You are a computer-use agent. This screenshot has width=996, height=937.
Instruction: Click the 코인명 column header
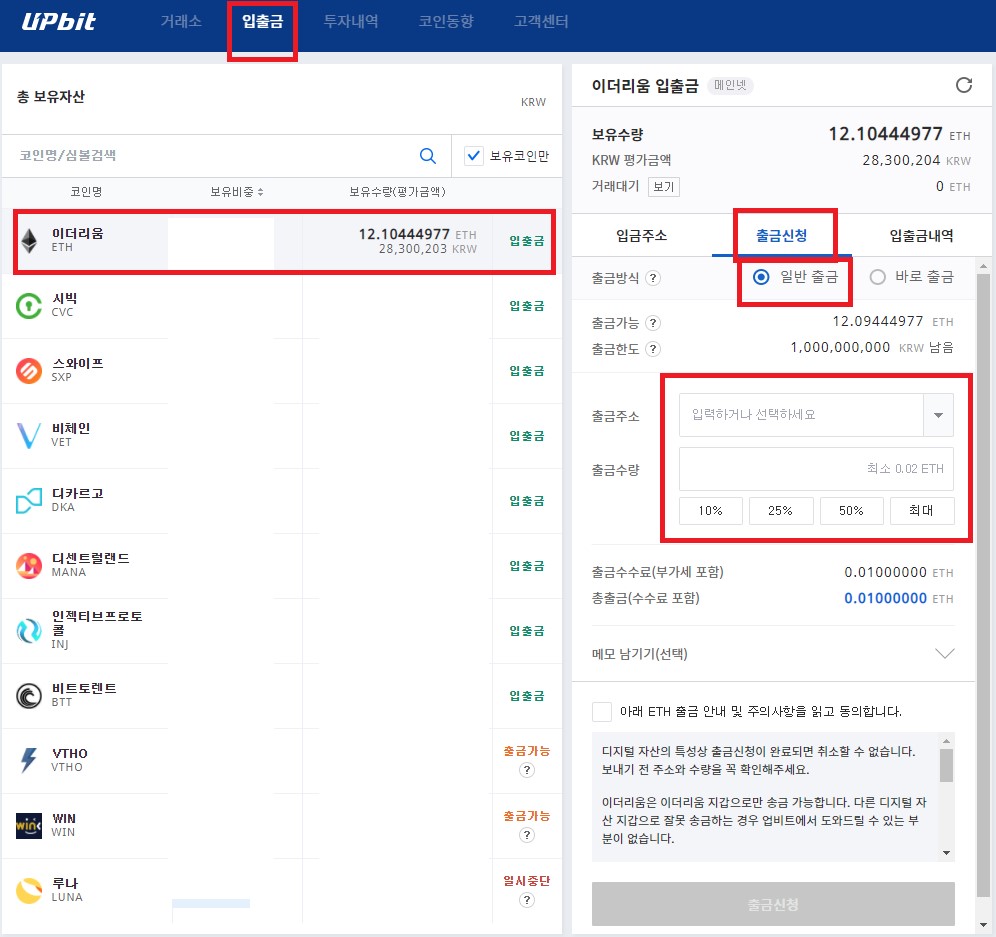point(86,192)
